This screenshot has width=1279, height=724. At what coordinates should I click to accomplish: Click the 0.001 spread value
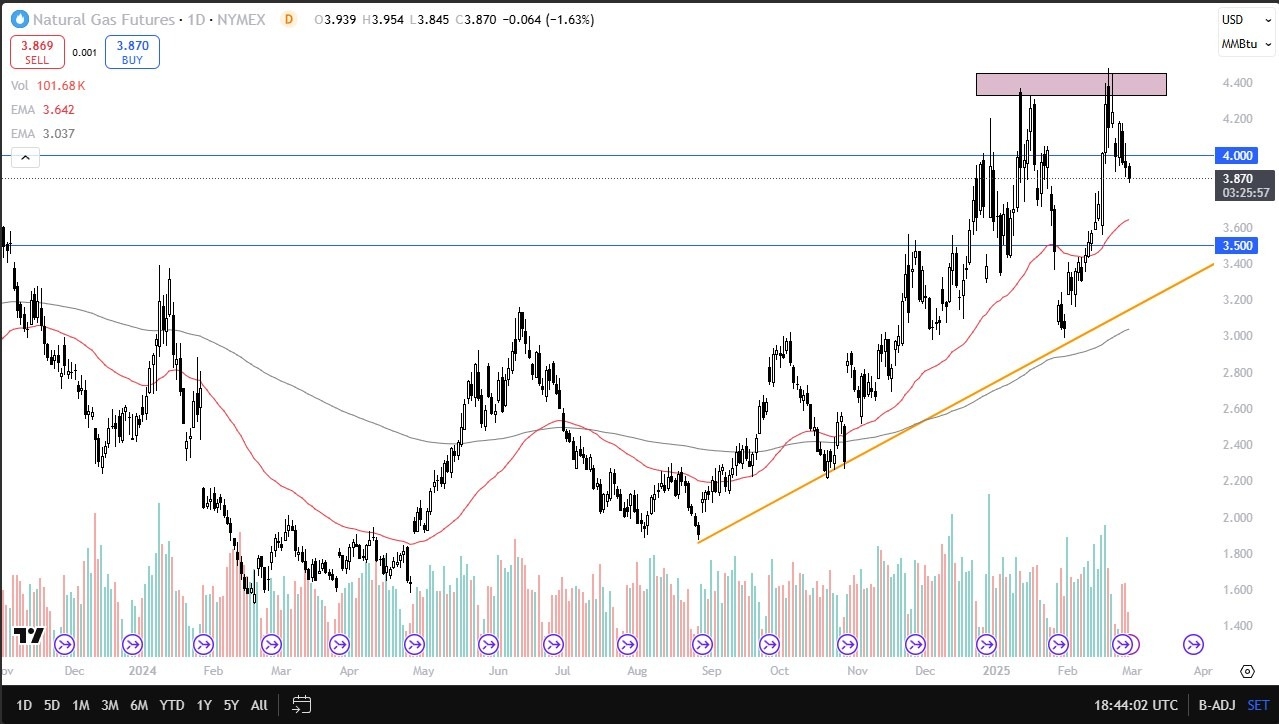tap(85, 52)
